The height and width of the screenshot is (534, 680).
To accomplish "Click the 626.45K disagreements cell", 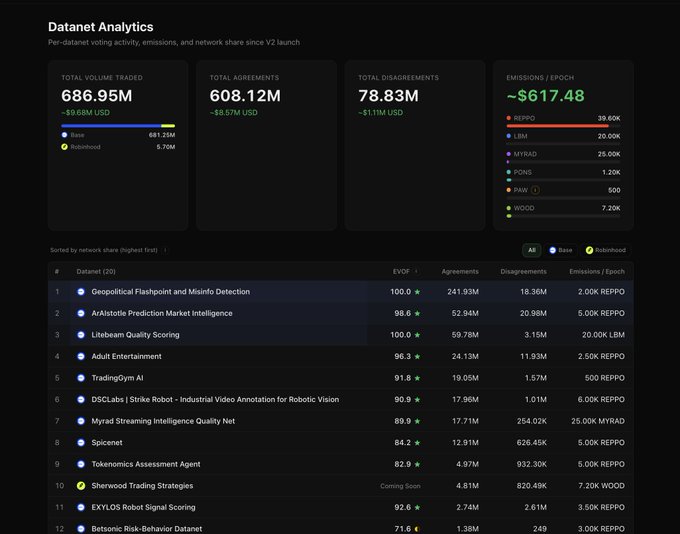I will coord(532,442).
